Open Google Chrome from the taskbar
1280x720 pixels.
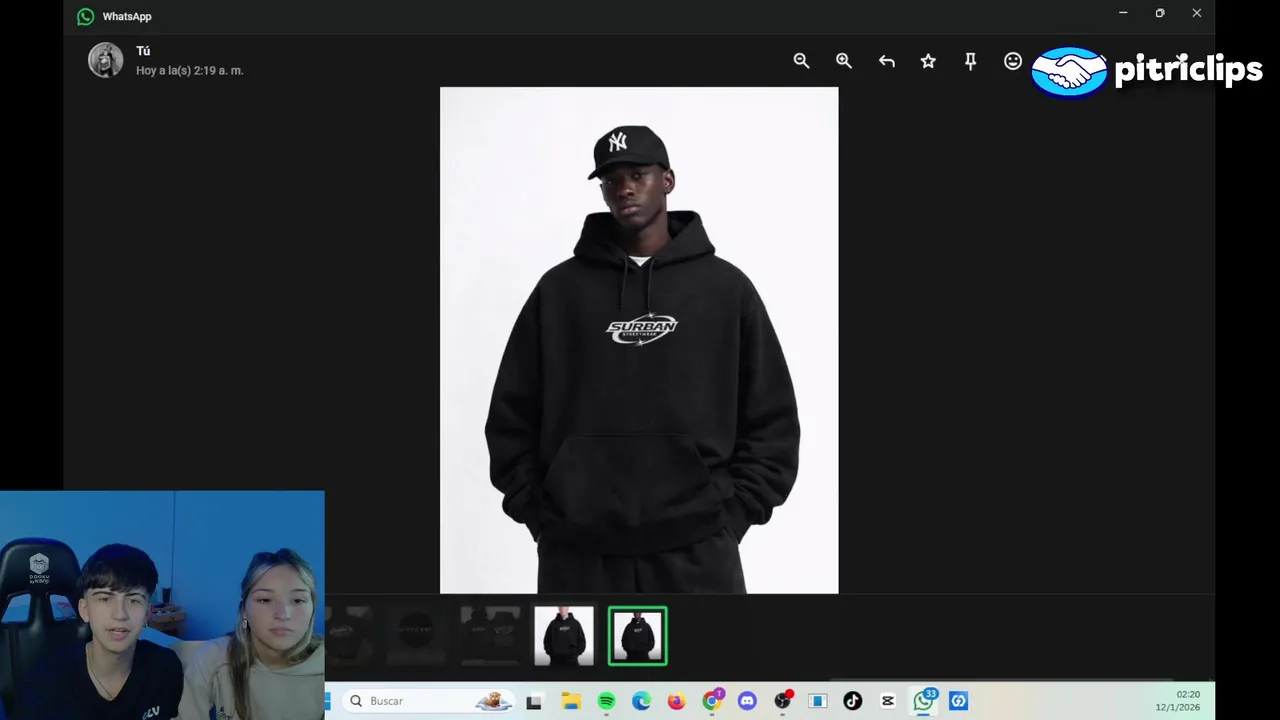pyautogui.click(x=712, y=701)
